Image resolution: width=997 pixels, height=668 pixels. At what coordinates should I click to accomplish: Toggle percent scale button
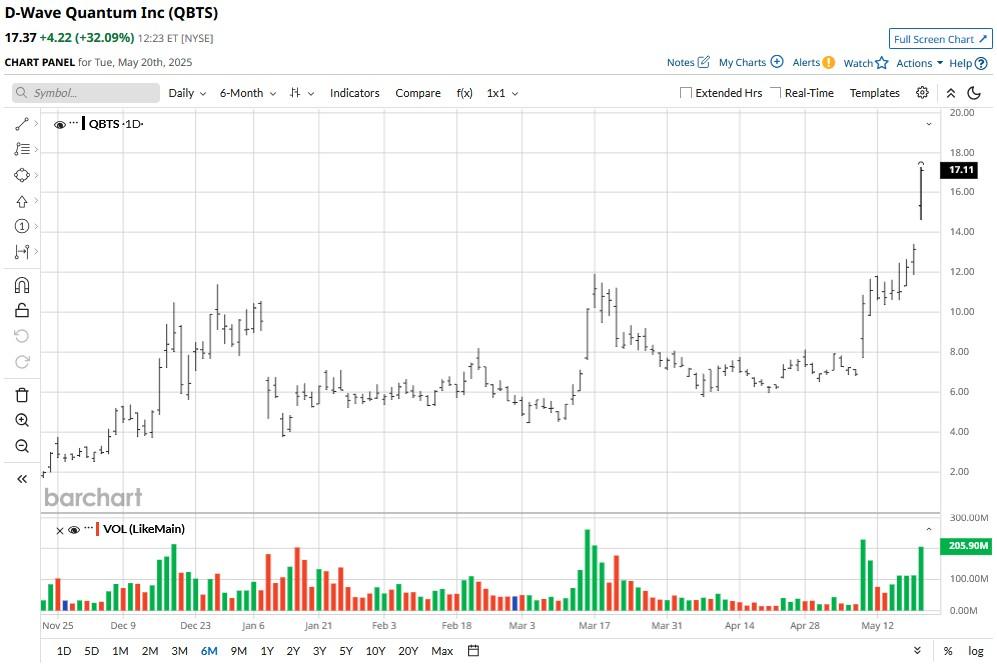(948, 651)
